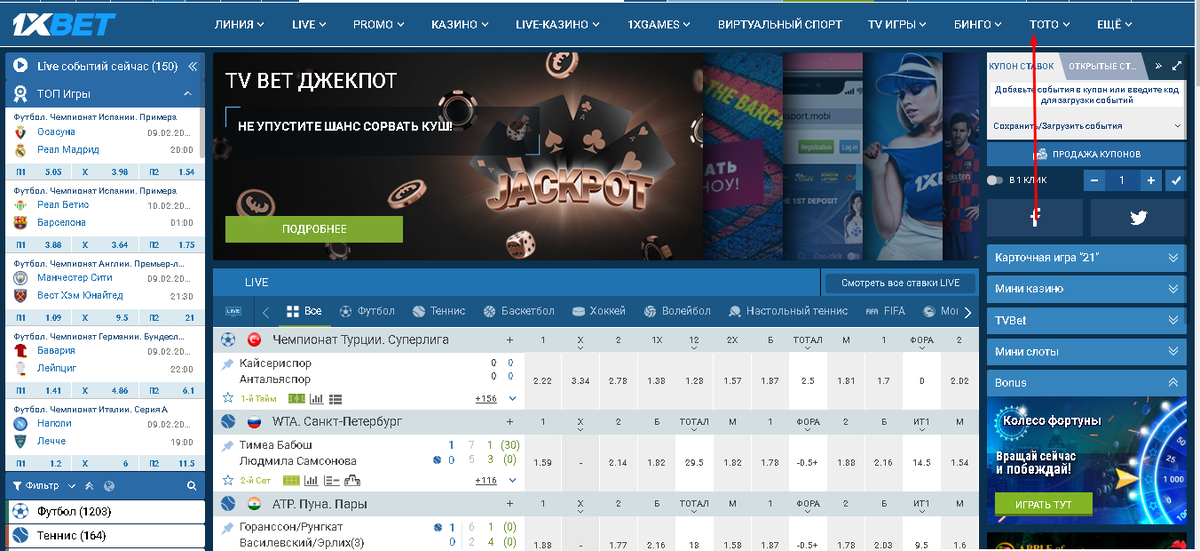The image size is (1200, 551).
Task: Go to previous sports with left arrow
Action: pyautogui.click(x=266, y=312)
